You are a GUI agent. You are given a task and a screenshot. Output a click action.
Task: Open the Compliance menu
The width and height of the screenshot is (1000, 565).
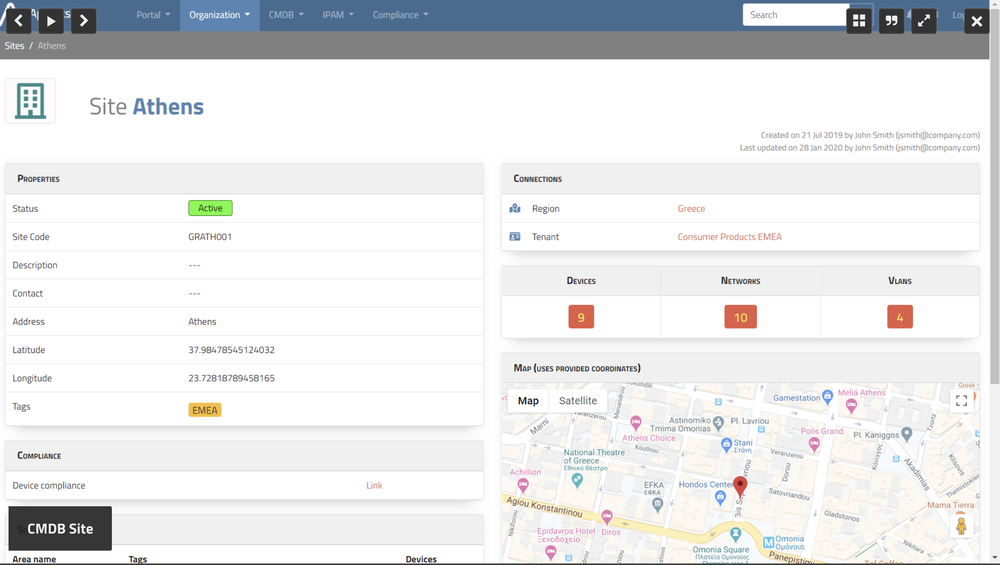click(x=400, y=15)
